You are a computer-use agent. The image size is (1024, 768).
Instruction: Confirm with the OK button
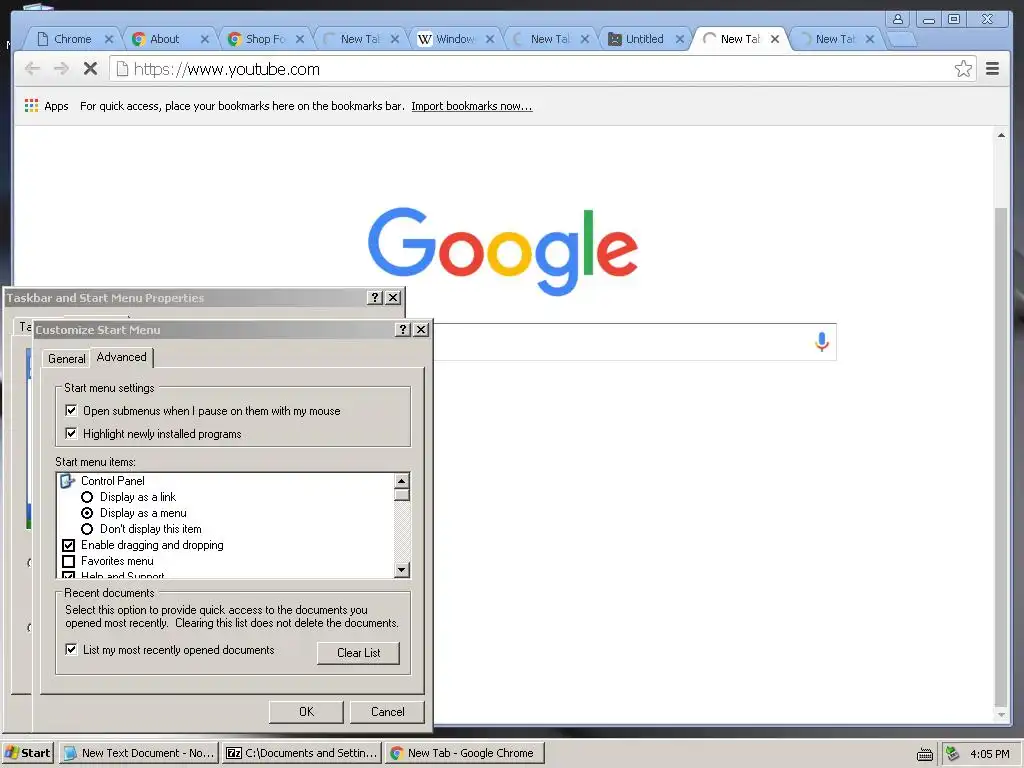(x=306, y=711)
